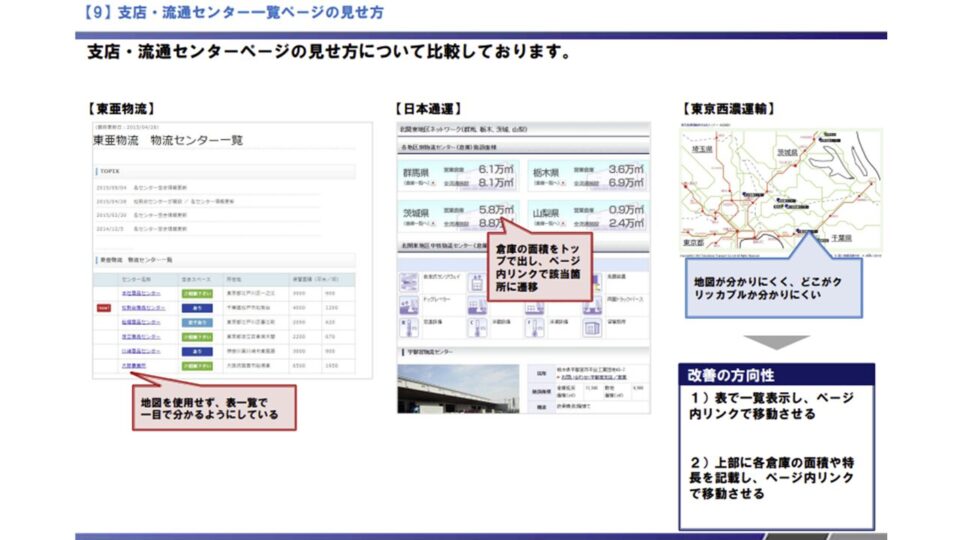Click the 8.1万㎡ value
The image size is (960, 540).
[x=496, y=182]
